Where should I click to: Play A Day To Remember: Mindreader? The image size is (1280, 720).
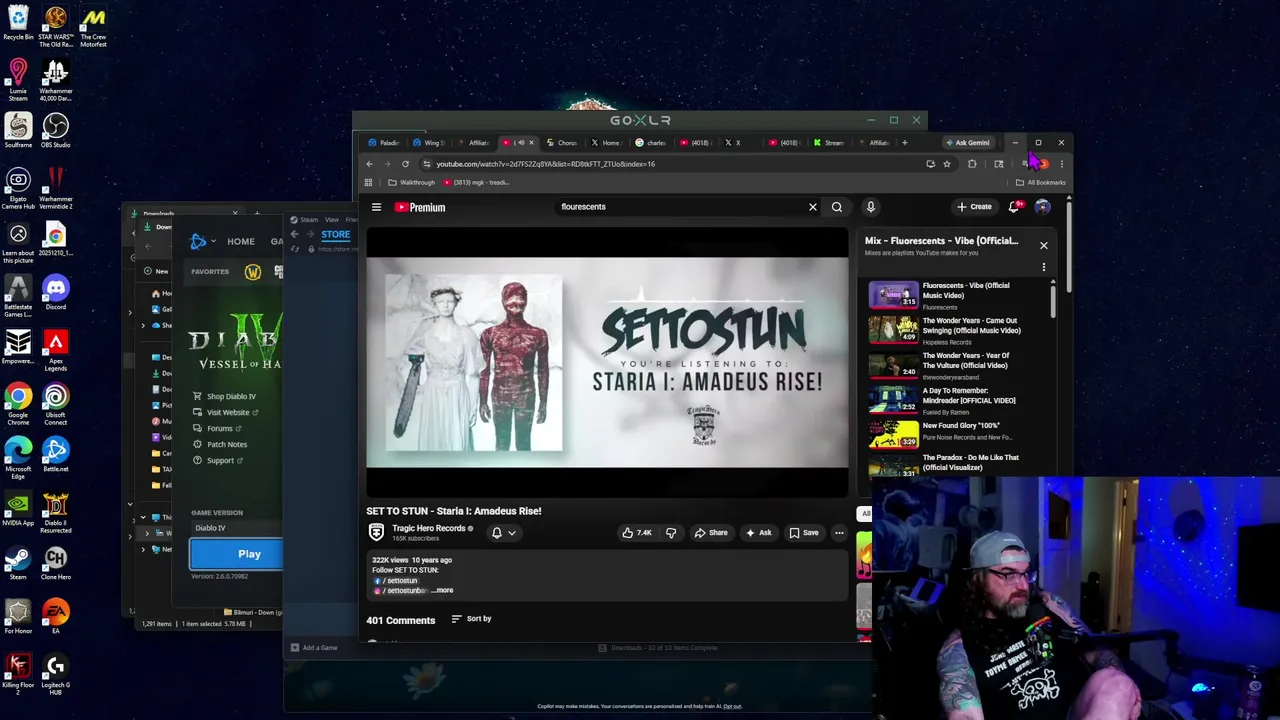point(945,400)
